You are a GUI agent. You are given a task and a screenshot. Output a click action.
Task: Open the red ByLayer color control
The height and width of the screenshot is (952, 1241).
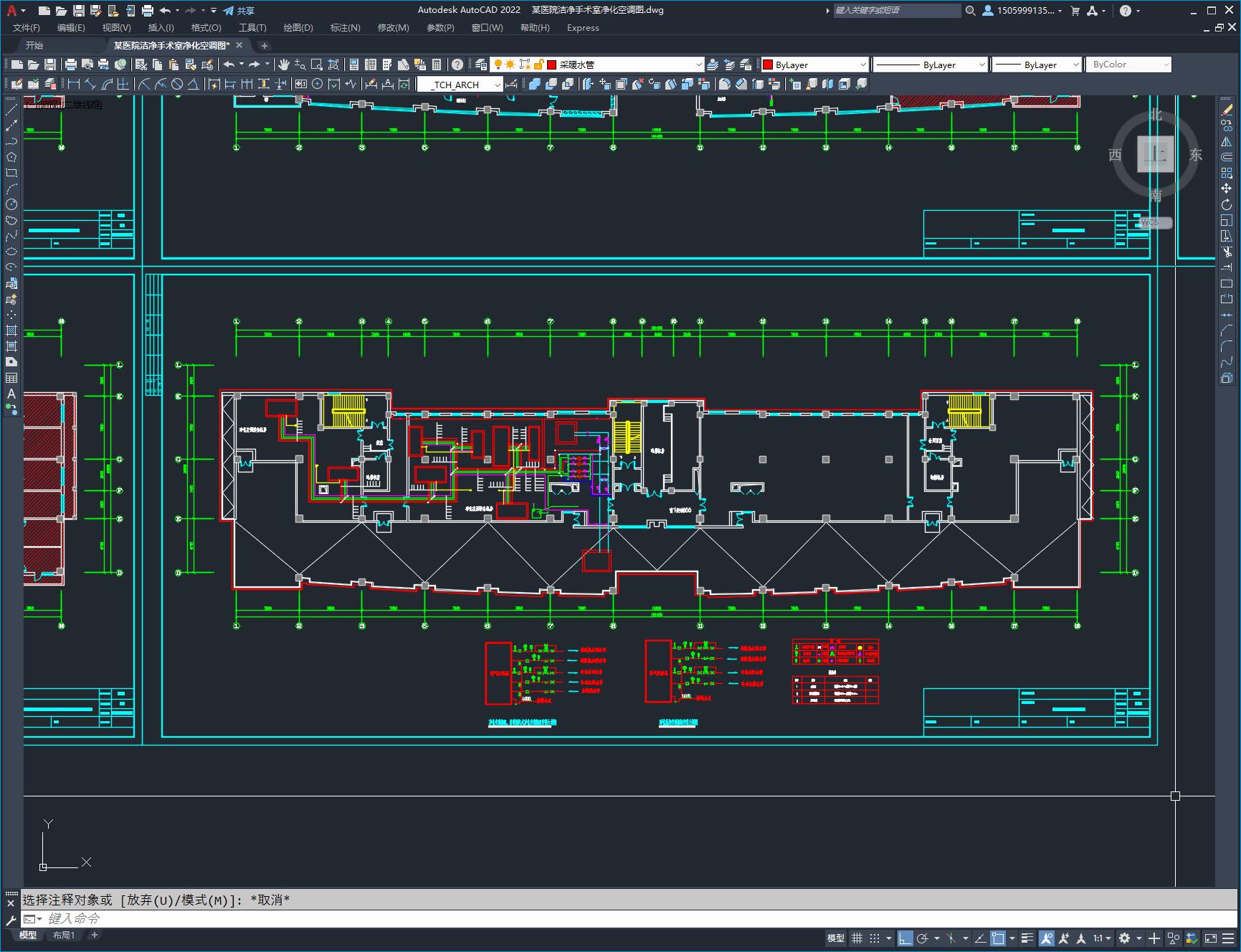[x=814, y=65]
